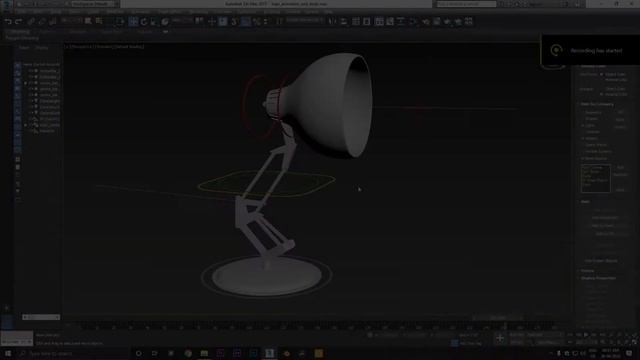Switch to the Selection ribbon tab
The image size is (640, 360).
[x=78, y=31]
